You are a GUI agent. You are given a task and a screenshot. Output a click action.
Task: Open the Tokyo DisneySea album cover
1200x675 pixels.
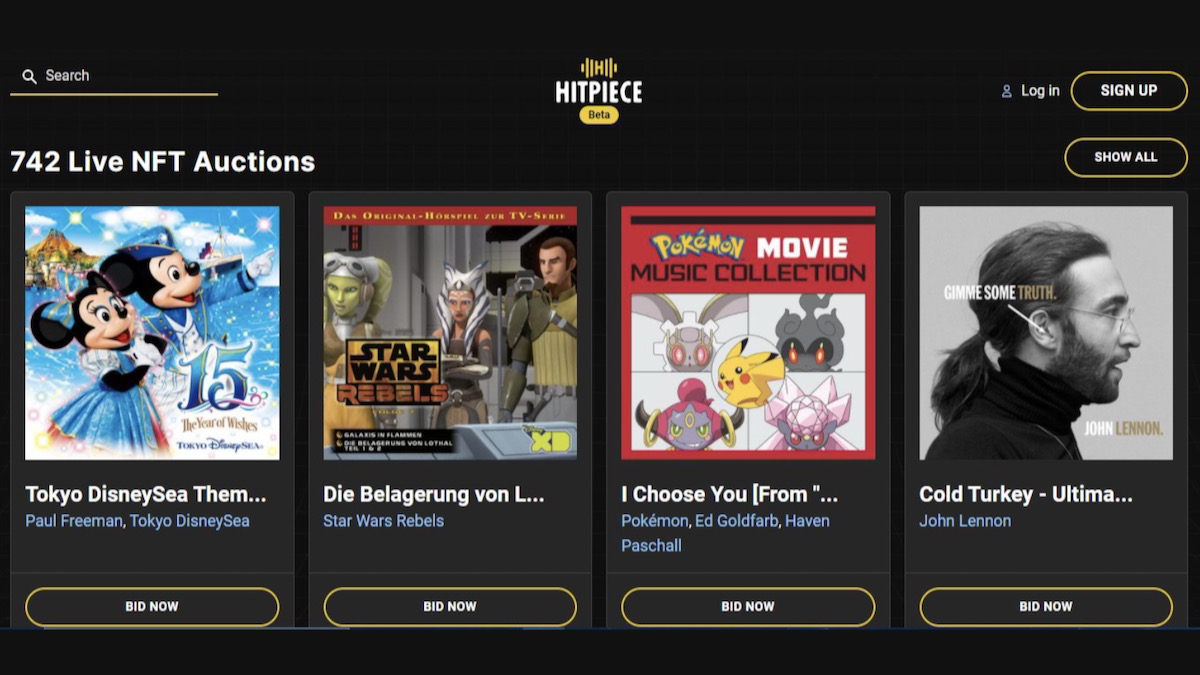[x=152, y=333]
